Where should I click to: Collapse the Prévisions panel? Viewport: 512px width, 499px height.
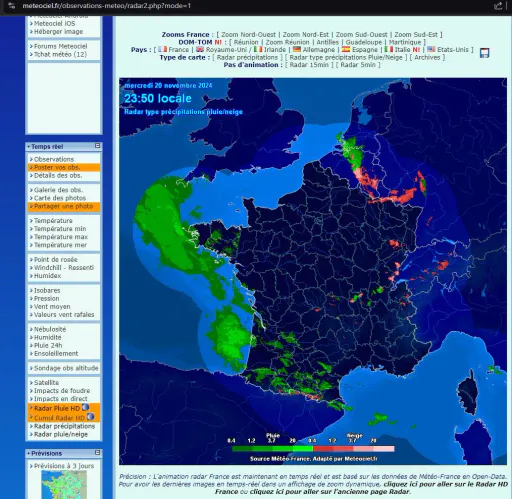point(97,453)
